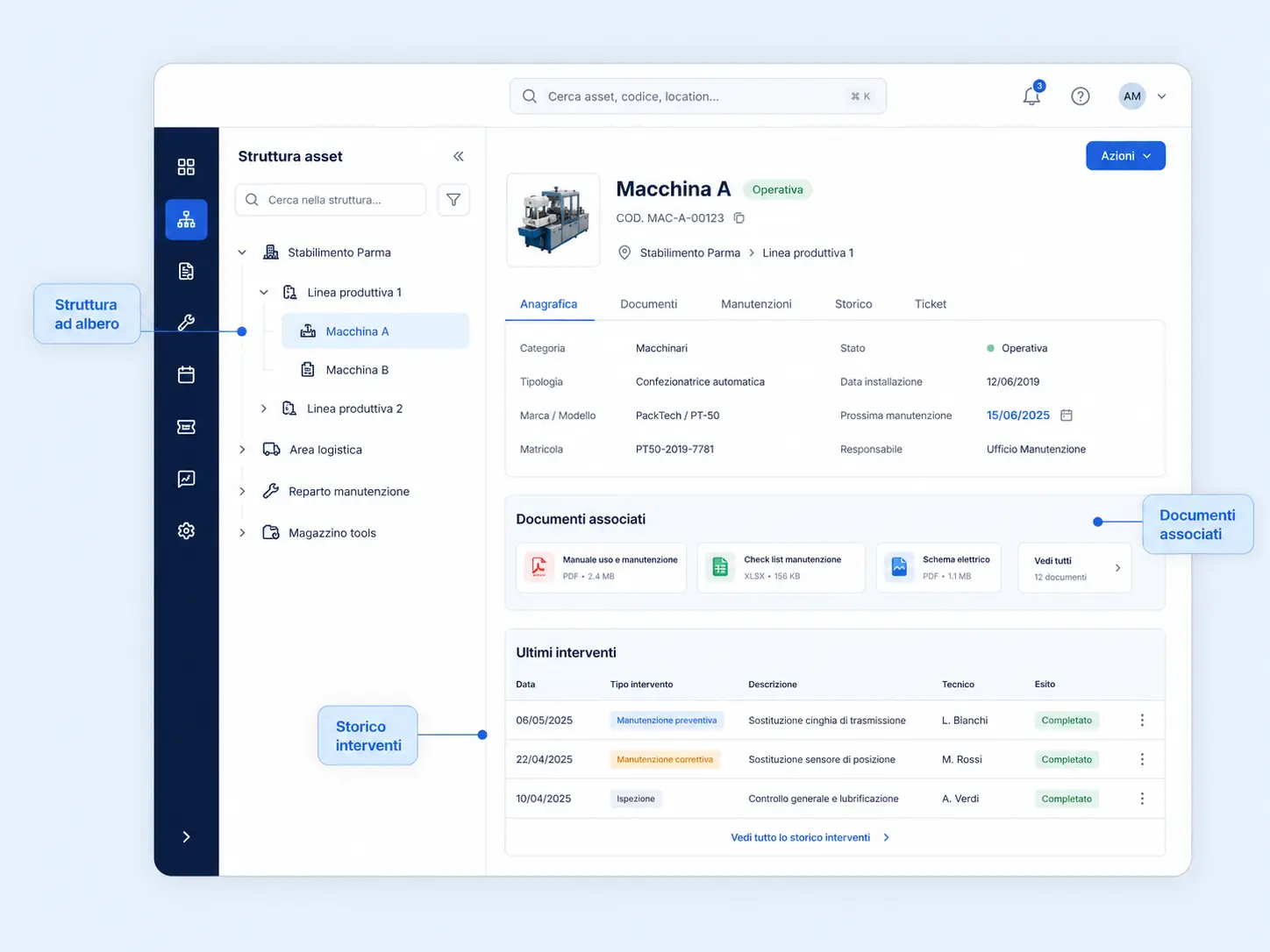Open the notifications bell
Image resolution: width=1270 pixels, height=952 pixels.
tap(1032, 95)
